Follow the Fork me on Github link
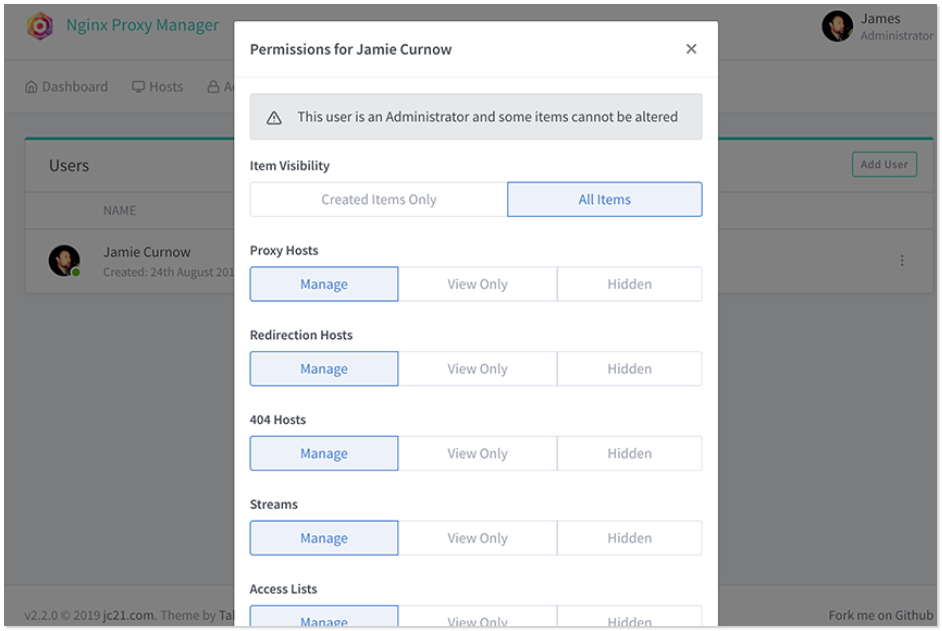 click(x=880, y=615)
